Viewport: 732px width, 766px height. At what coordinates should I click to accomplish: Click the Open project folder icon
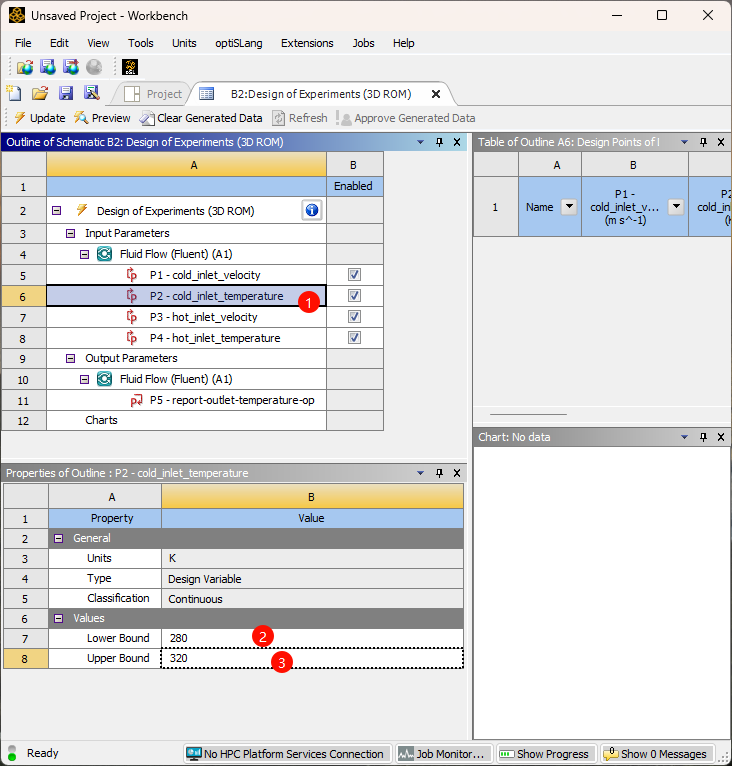[40, 93]
